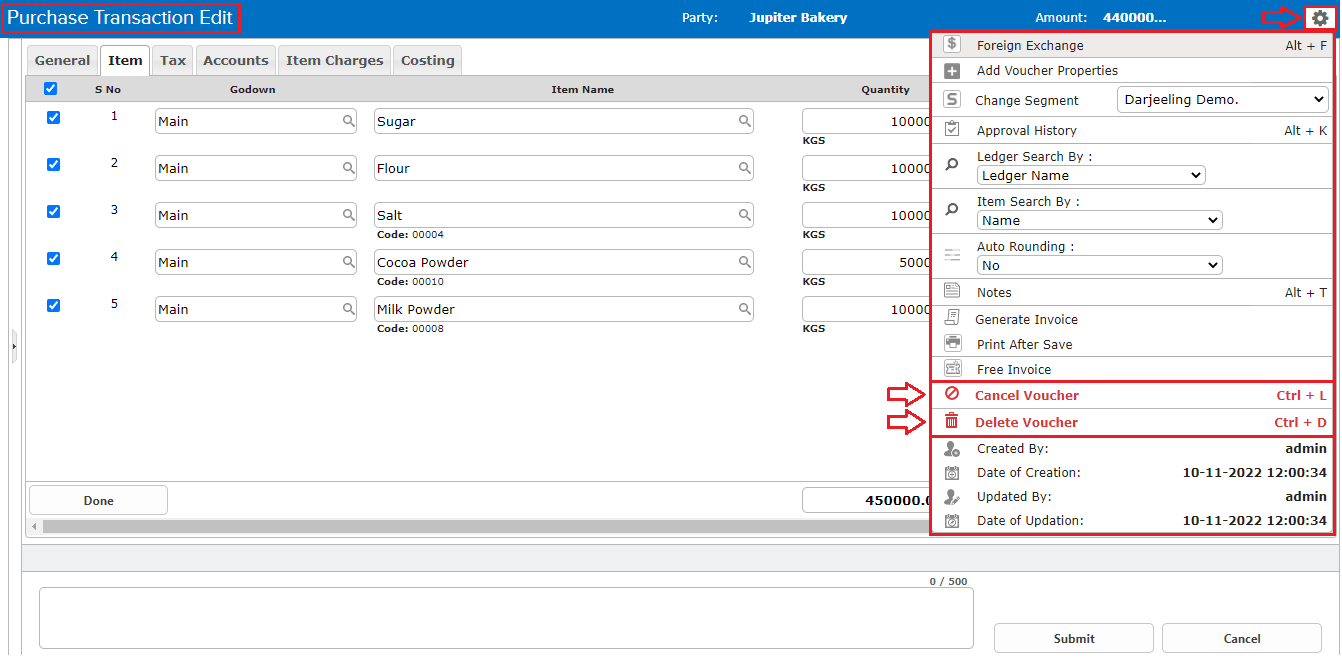Click the Done button
Viewport: 1342px width, 659px height.
tap(98, 500)
